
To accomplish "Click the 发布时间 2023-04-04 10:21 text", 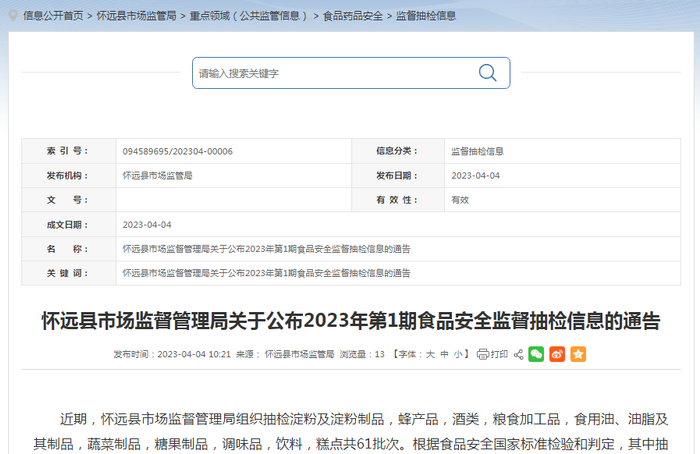I will pyautogui.click(x=172, y=354).
